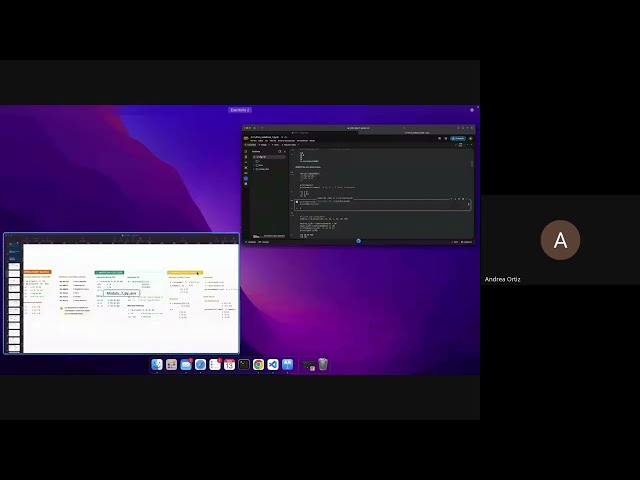
Task: Open the Archivo menu in Colab
Action: coord(253,140)
